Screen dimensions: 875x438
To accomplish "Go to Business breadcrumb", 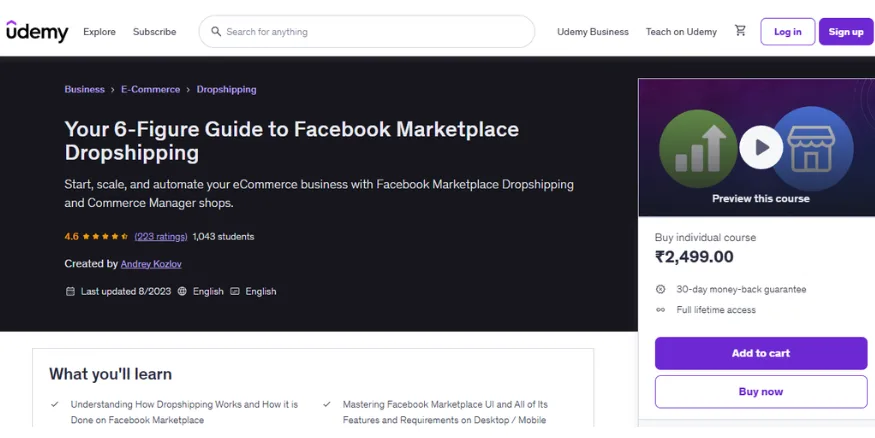I will point(84,89).
